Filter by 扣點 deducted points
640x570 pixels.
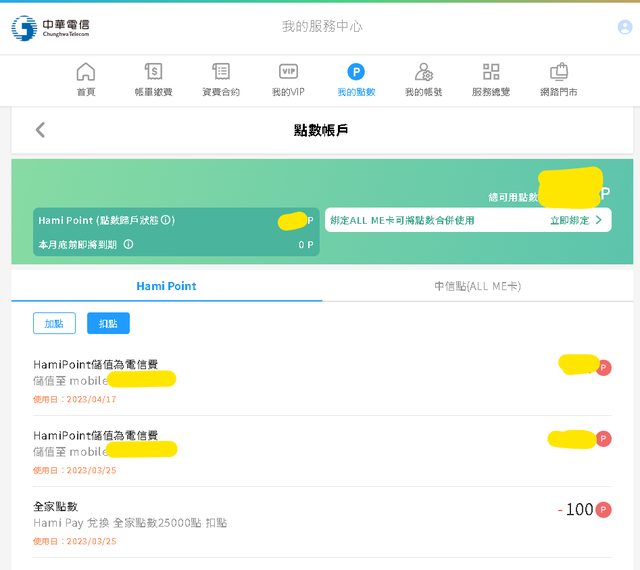(x=108, y=323)
